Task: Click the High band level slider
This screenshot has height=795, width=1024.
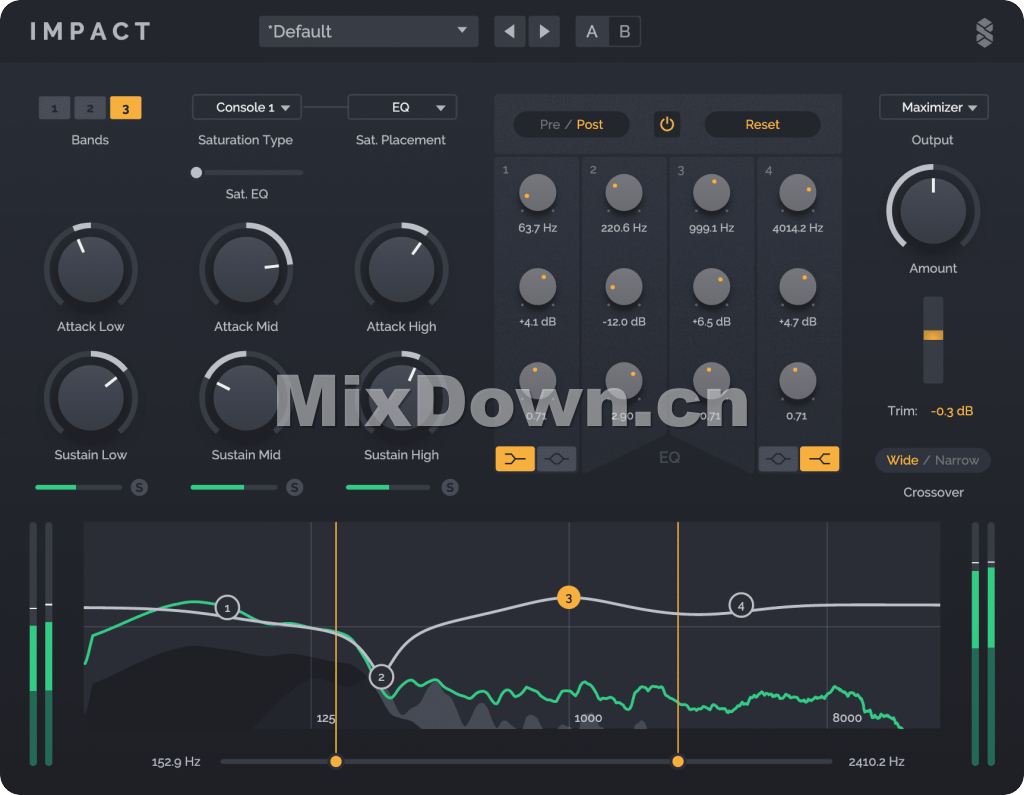Action: pyautogui.click(x=388, y=487)
